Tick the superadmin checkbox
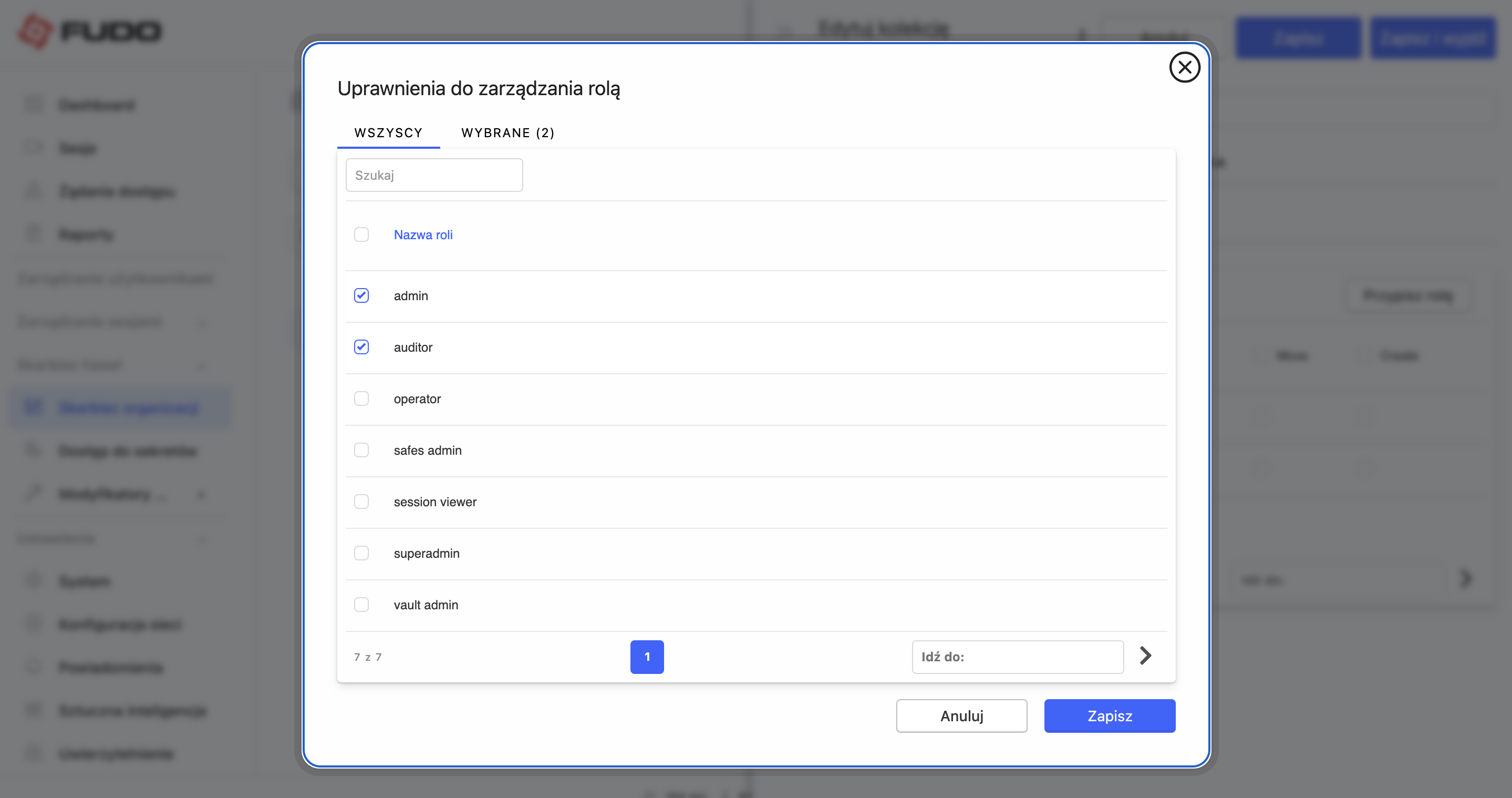1512x798 pixels. coord(361,553)
